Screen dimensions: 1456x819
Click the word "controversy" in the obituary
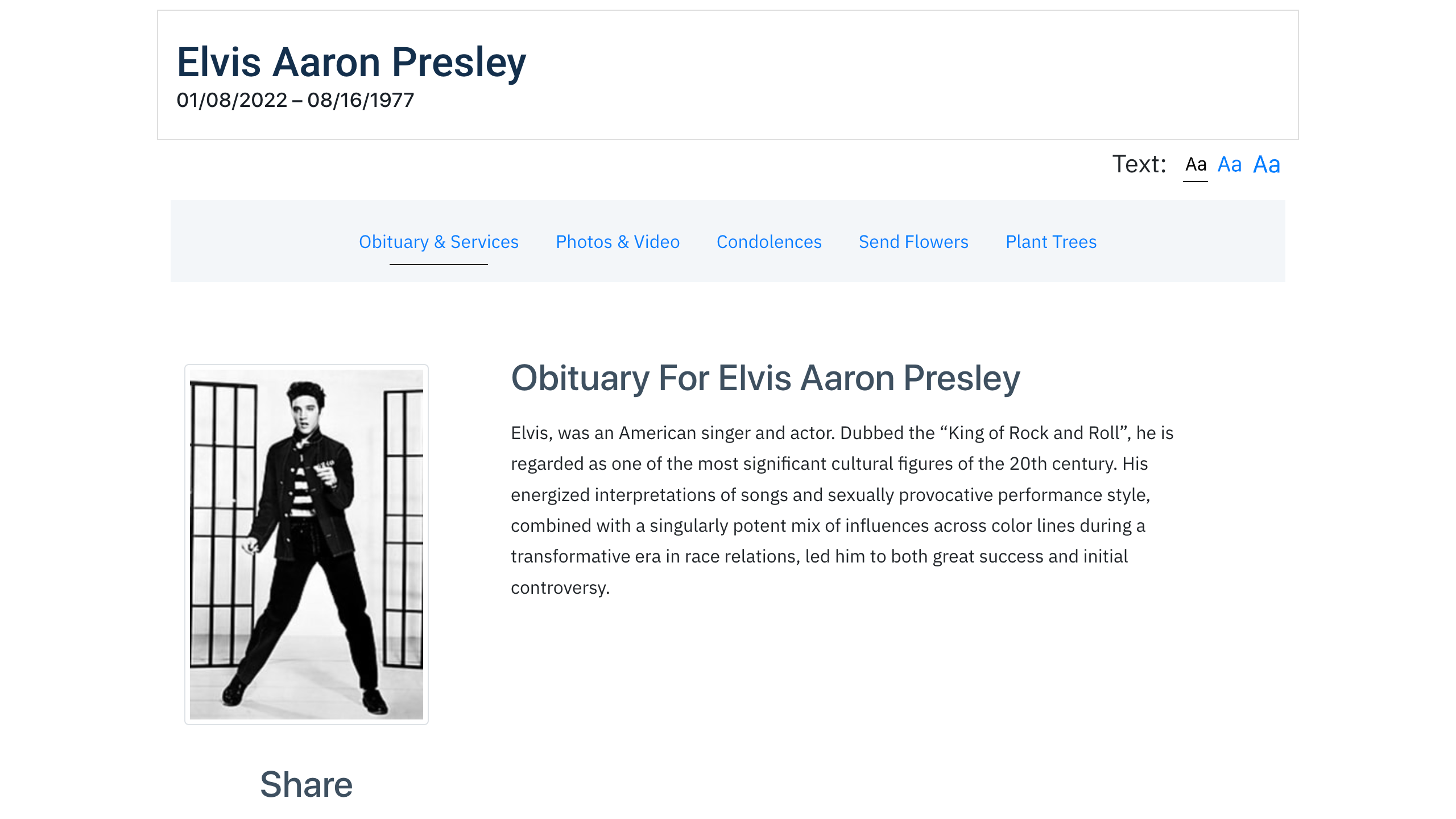(x=558, y=588)
